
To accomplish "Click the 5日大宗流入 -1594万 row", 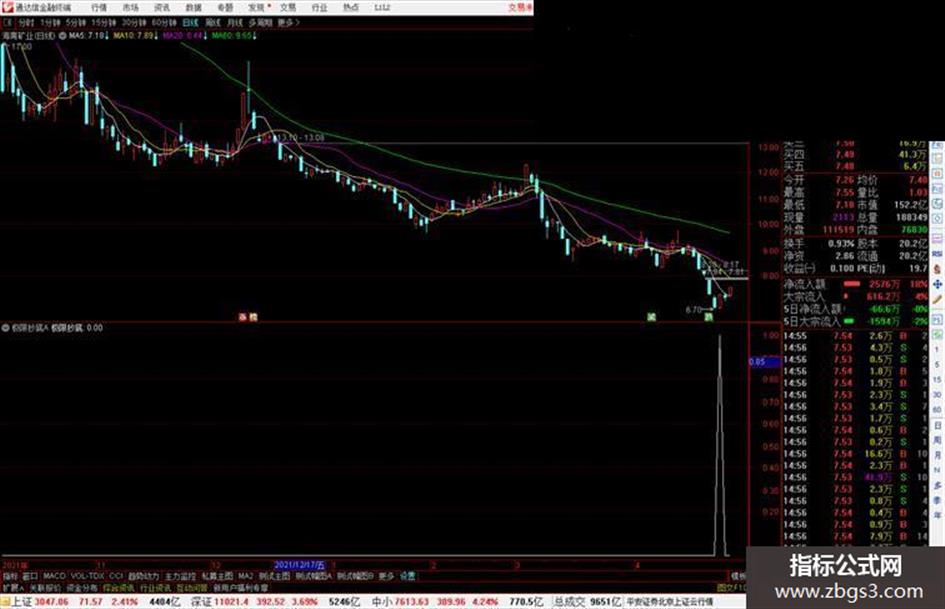I will tap(856, 322).
